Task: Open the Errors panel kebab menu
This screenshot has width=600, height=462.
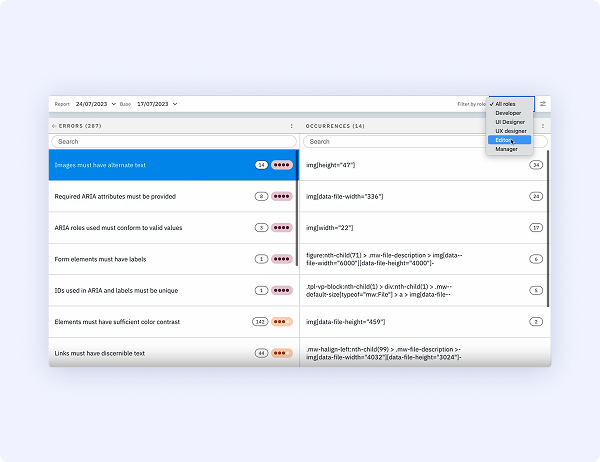Action: 291,126
